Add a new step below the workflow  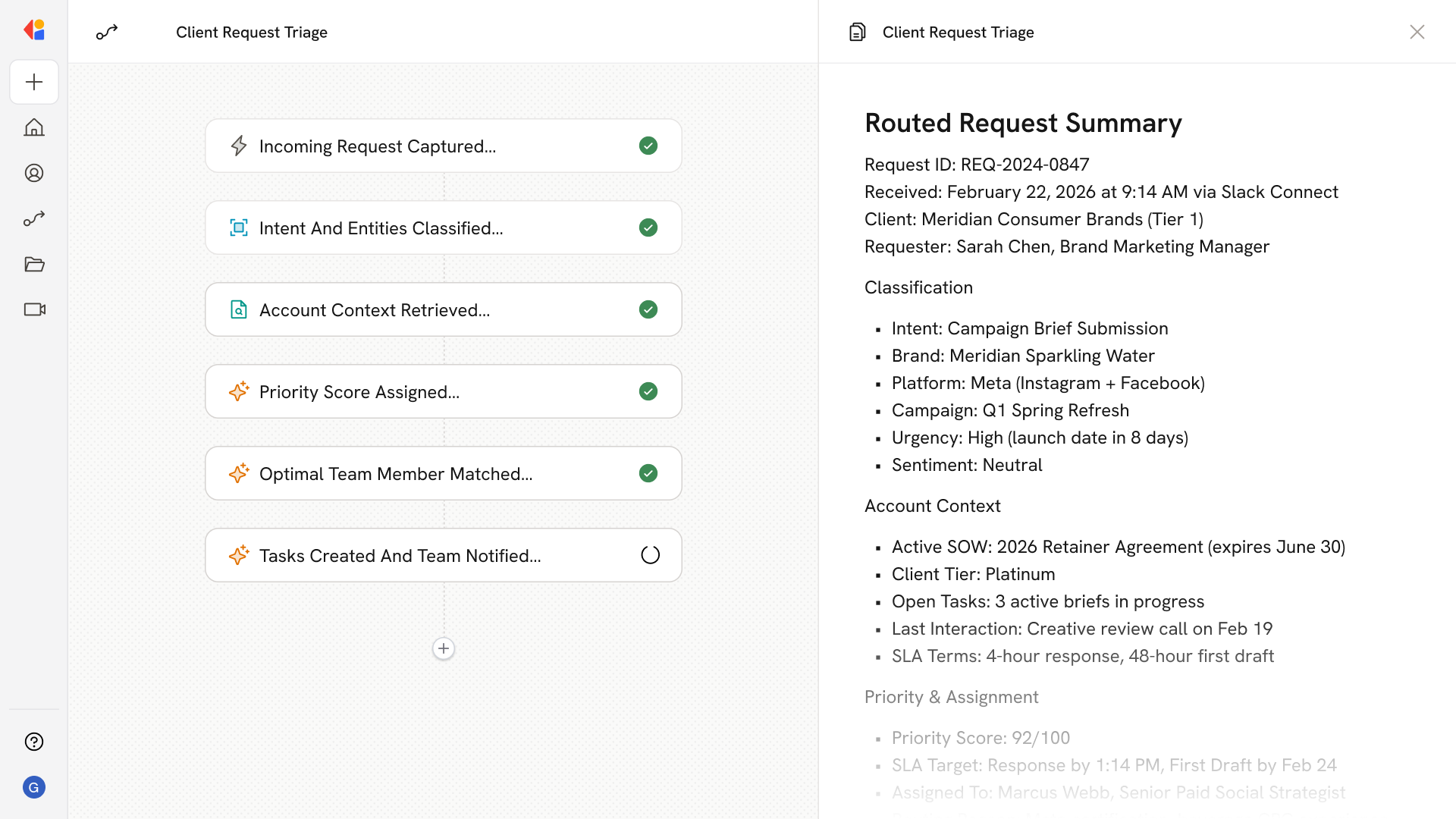pyautogui.click(x=444, y=648)
